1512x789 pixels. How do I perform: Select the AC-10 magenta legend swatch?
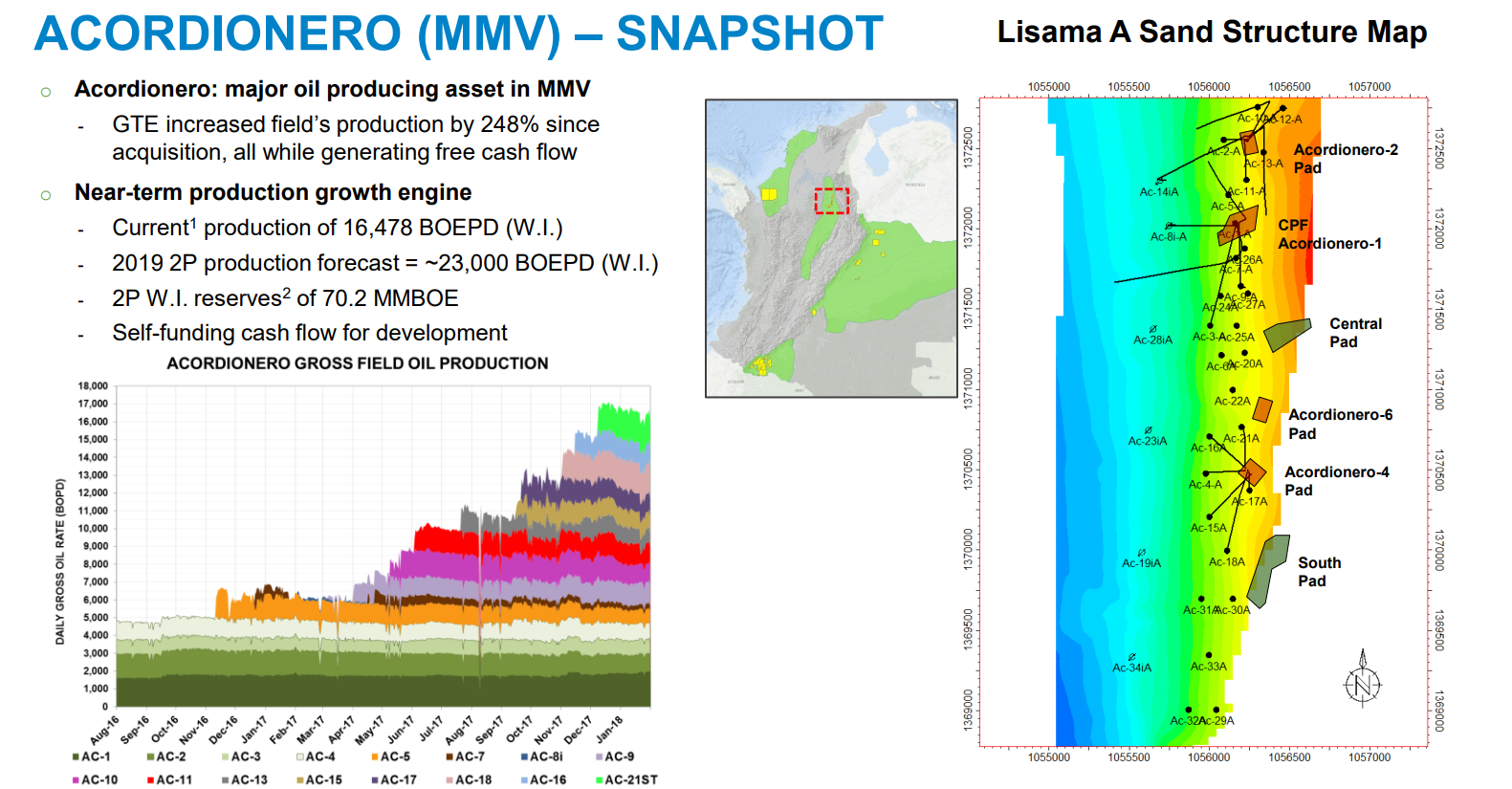point(76,780)
